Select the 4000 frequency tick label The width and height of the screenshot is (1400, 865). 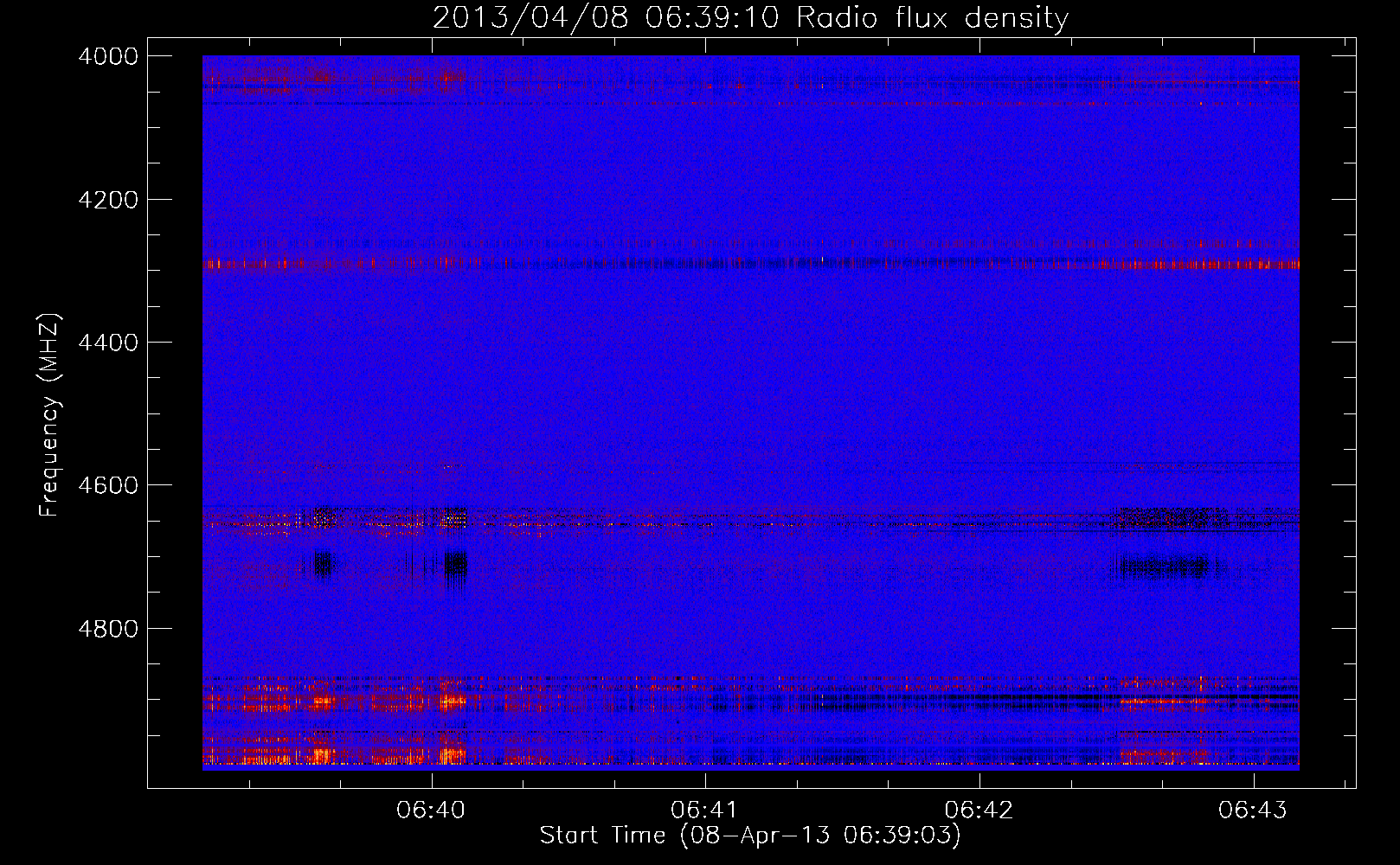(108, 56)
